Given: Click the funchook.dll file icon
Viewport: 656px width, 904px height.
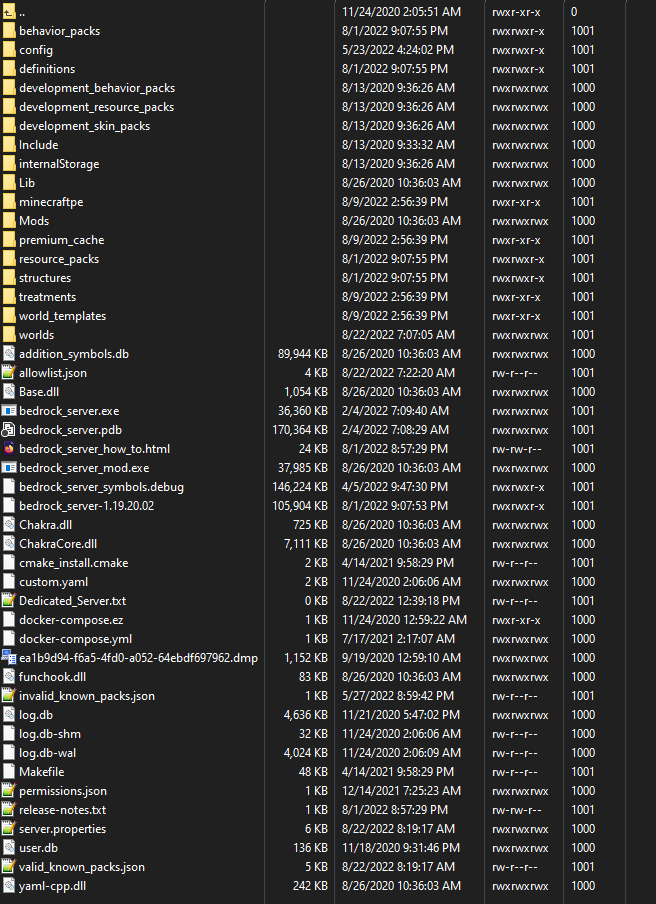Looking at the screenshot, I should 9,676.
